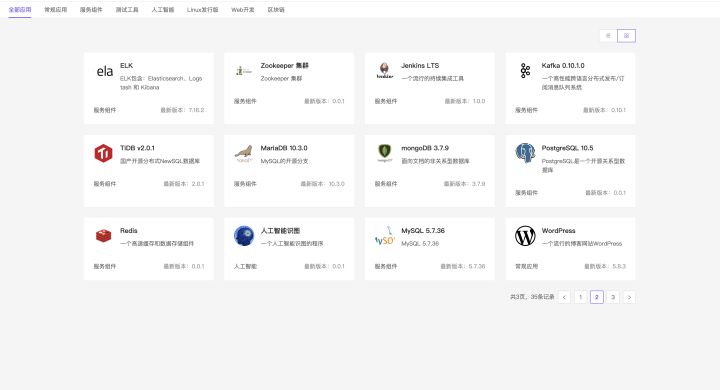The width and height of the screenshot is (720, 390).
Task: Go to page 3
Action: tap(613, 297)
